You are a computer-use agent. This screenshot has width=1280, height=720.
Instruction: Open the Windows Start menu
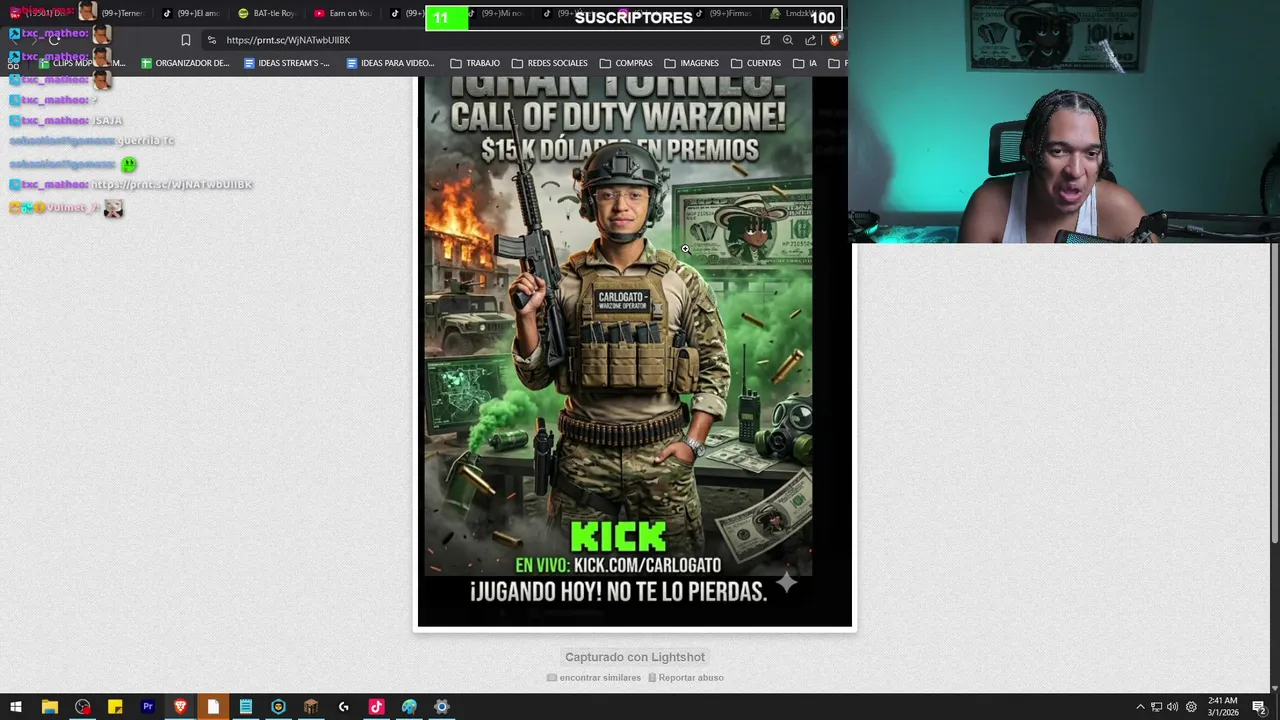coord(16,707)
